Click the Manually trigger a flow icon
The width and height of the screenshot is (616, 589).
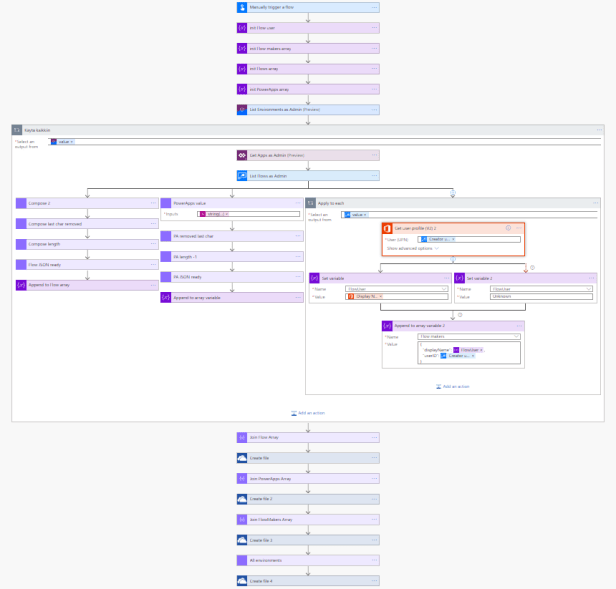(x=242, y=7)
